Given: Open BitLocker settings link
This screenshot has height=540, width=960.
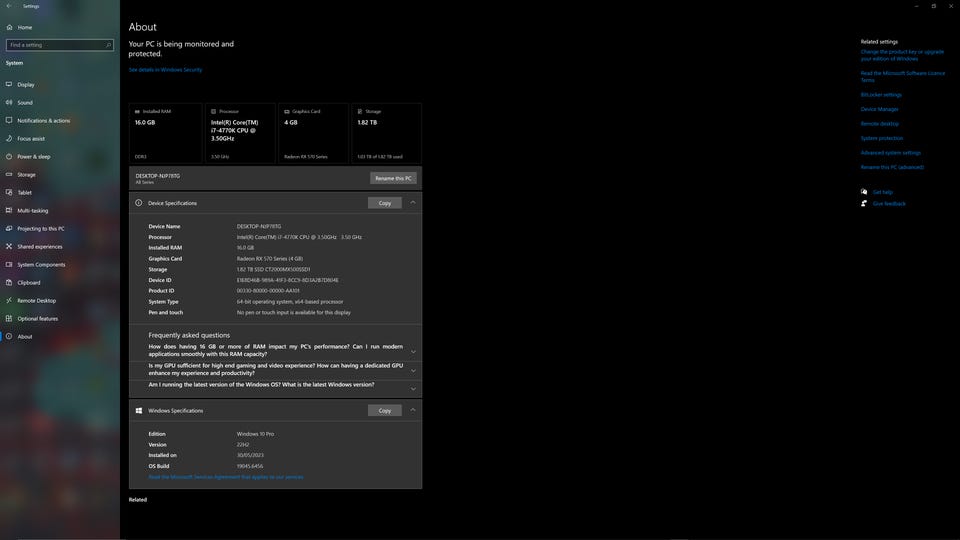Looking at the screenshot, I should (x=881, y=95).
